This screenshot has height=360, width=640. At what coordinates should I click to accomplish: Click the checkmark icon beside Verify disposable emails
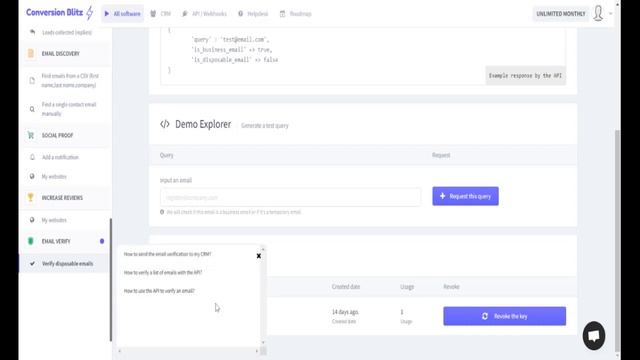click(32, 264)
